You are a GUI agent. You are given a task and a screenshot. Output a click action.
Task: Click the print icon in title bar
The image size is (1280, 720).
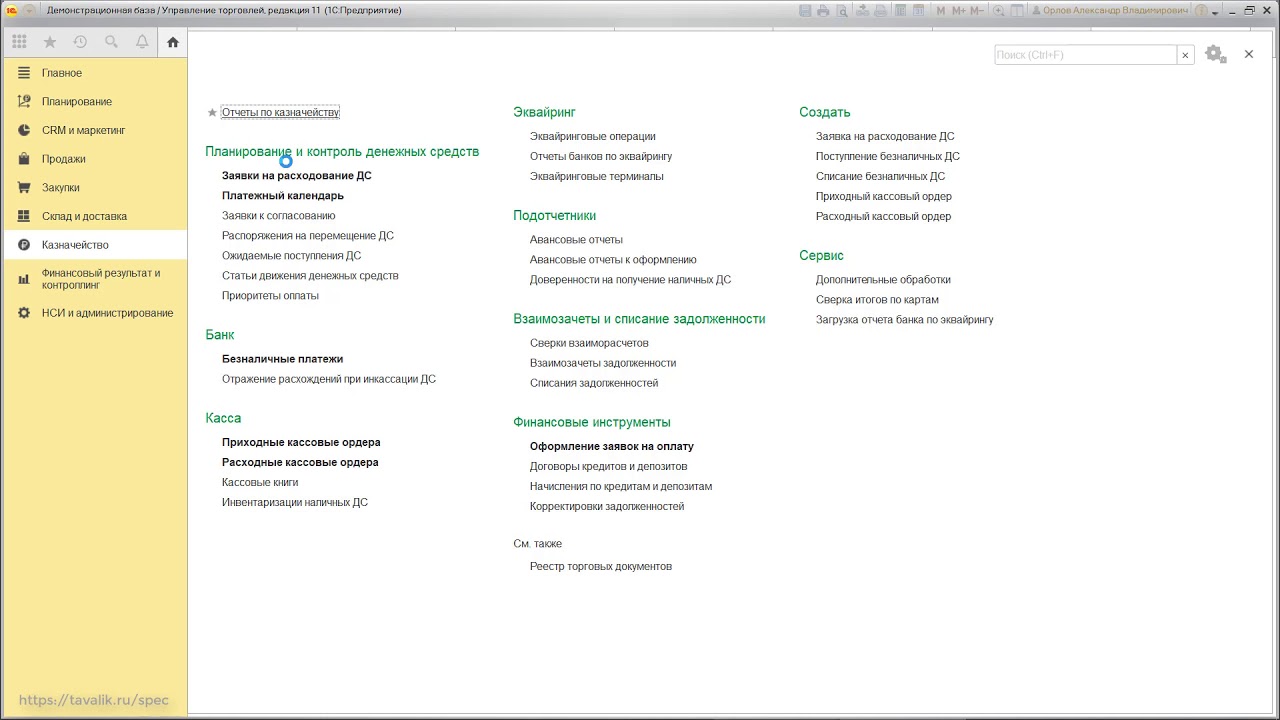(823, 10)
